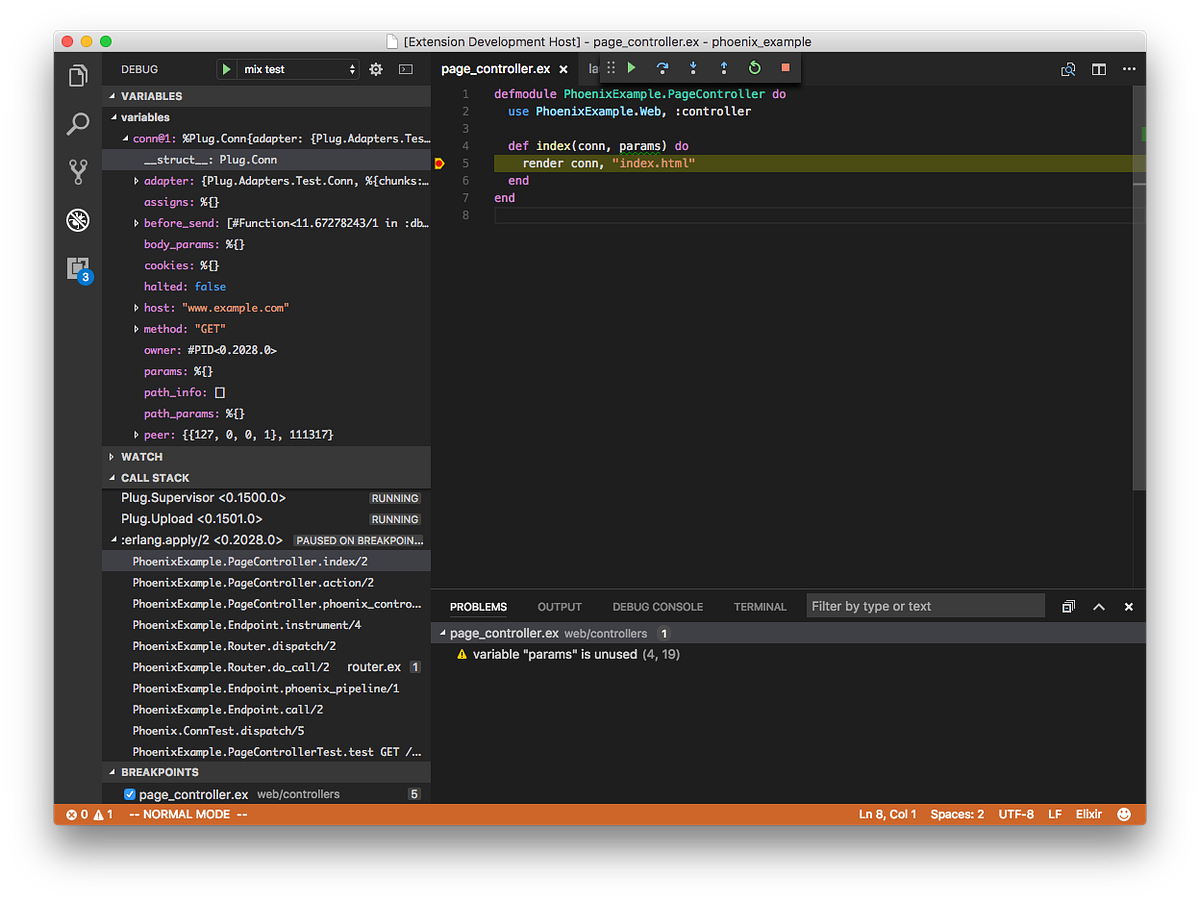Switch to the DEBUG CONSOLE tab
The image size is (1200, 902).
[x=657, y=606]
